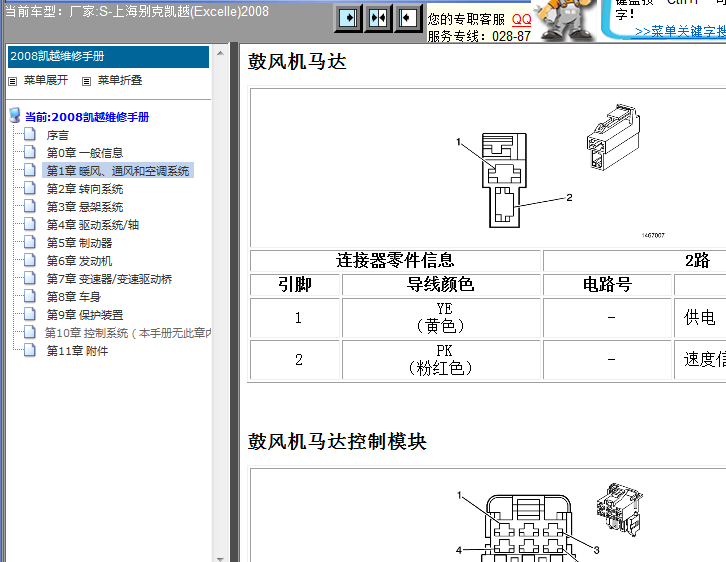Image resolution: width=726 pixels, height=562 pixels.
Task: Click the 2008凯越维修手册 blue header bar
Action: coord(108,56)
